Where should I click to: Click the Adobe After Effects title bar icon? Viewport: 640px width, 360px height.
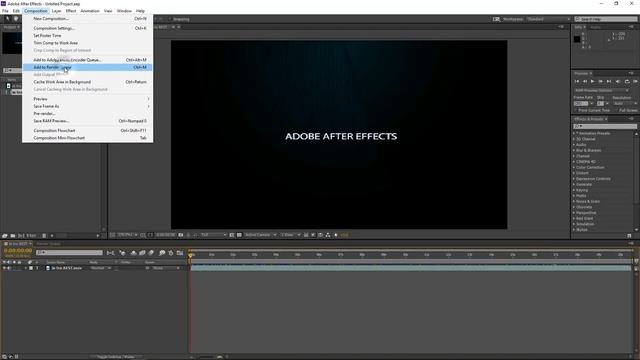(x=3, y=4)
